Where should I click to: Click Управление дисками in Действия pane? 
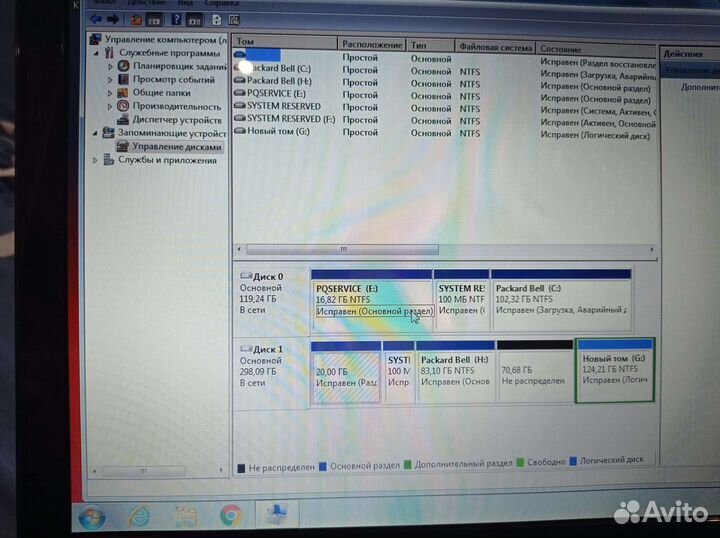coord(691,70)
